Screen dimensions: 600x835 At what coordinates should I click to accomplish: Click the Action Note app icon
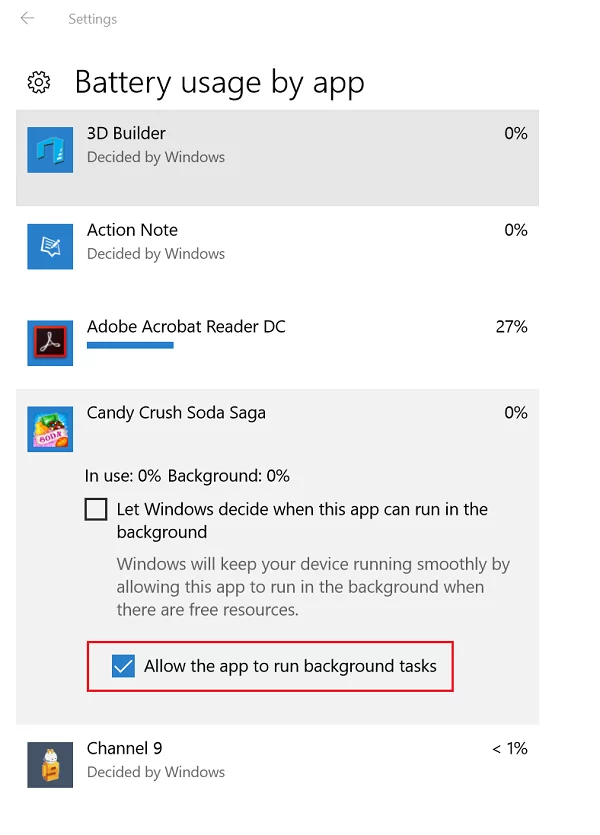pos(50,246)
